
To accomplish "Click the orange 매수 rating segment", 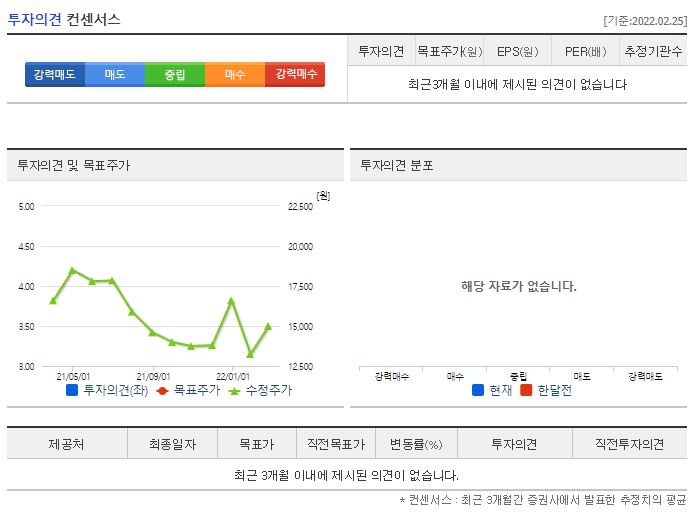I will click(x=235, y=74).
